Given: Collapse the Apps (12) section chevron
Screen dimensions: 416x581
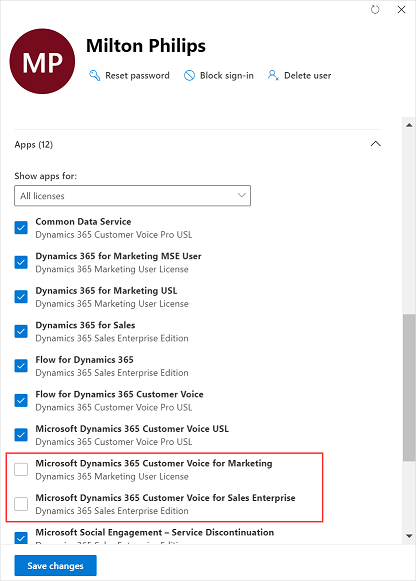Looking at the screenshot, I should pyautogui.click(x=376, y=144).
